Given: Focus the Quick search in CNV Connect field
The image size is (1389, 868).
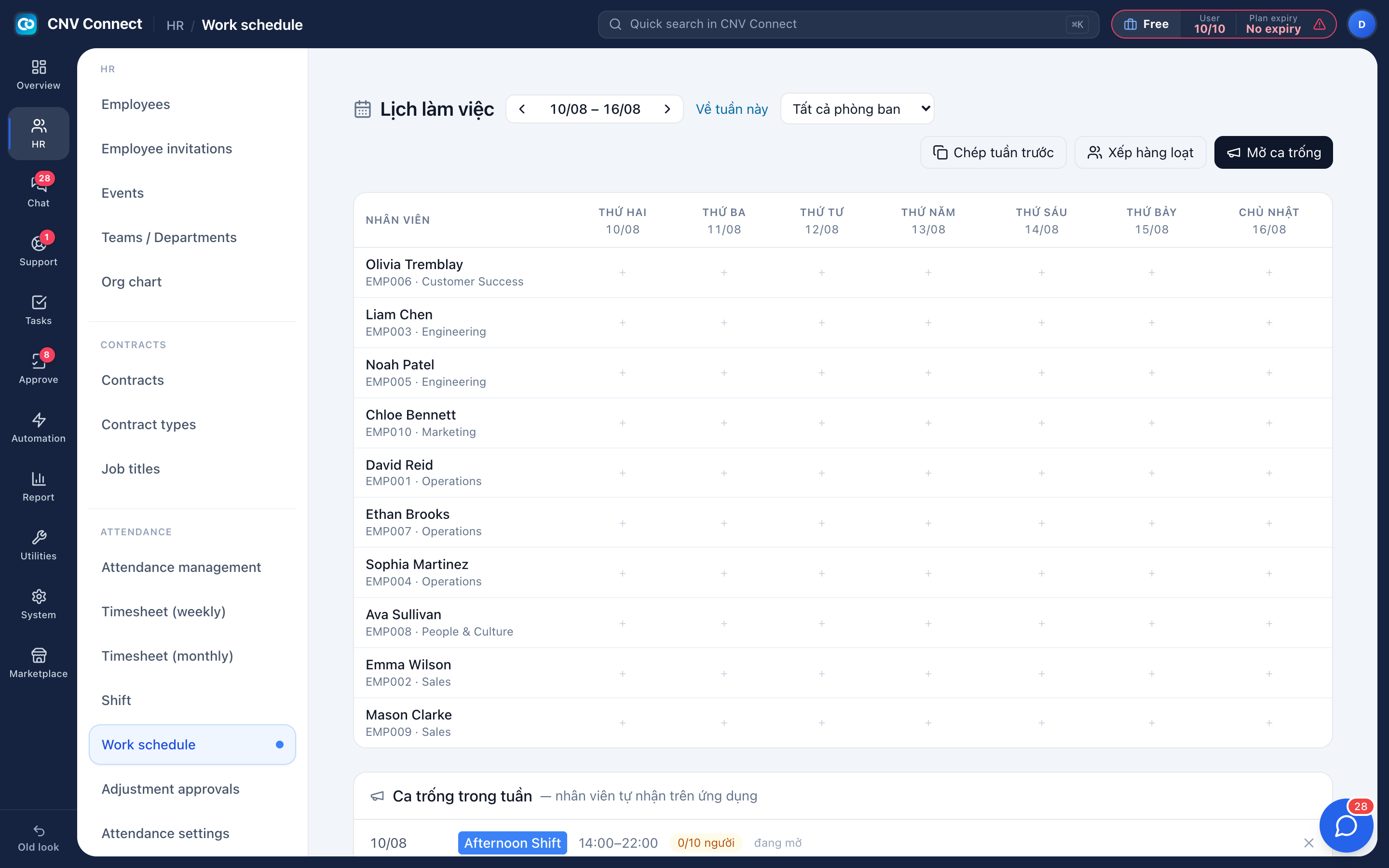Looking at the screenshot, I should coord(848,24).
